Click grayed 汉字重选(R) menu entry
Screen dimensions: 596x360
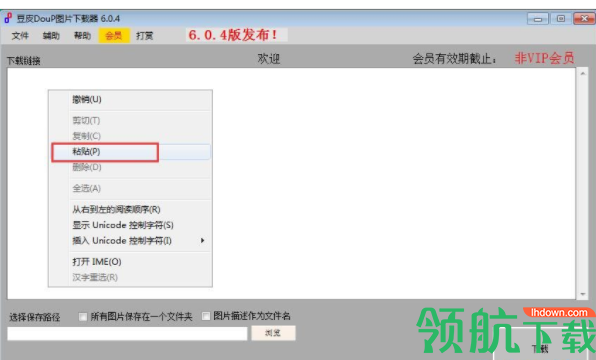pyautogui.click(x=130, y=278)
